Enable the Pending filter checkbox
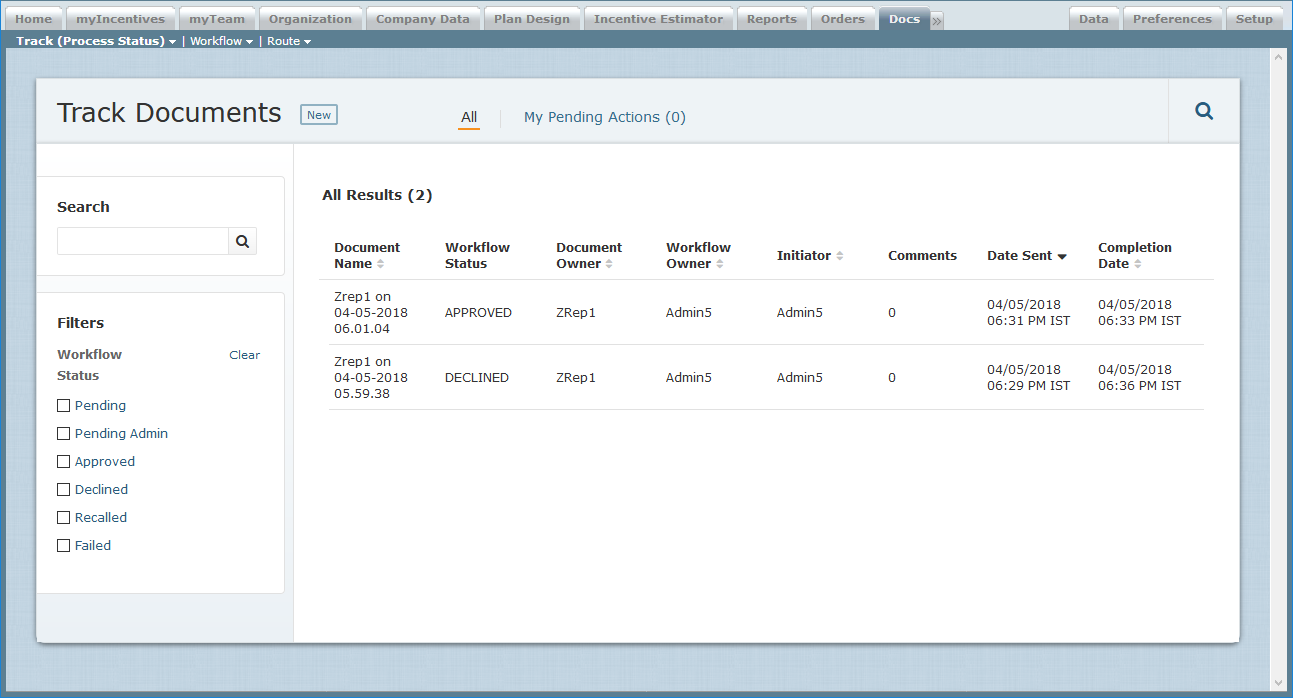Screen dimensions: 1293x698 tap(64, 406)
